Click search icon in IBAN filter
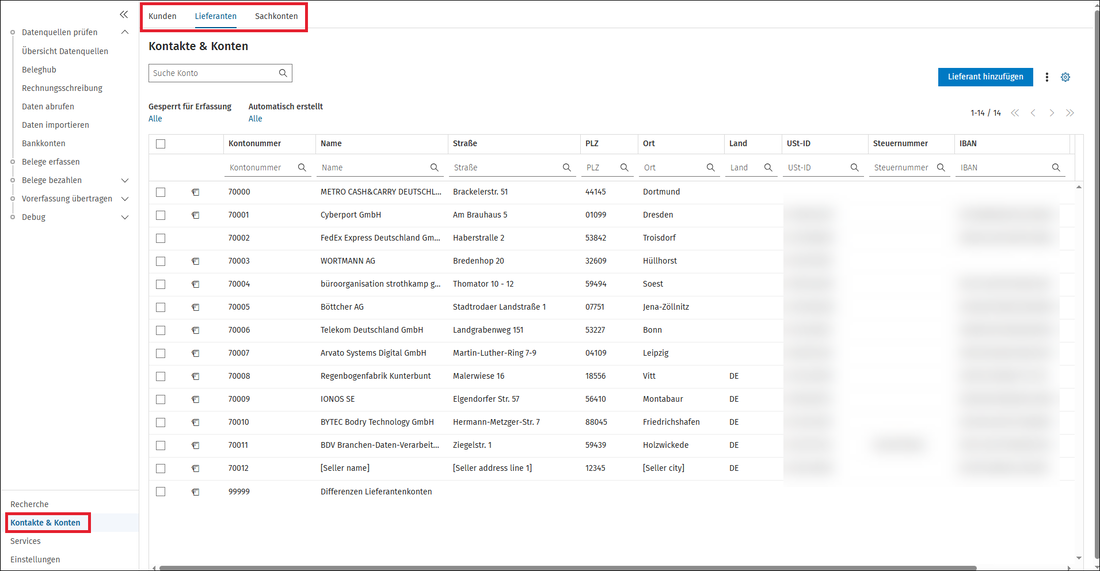 (1056, 168)
